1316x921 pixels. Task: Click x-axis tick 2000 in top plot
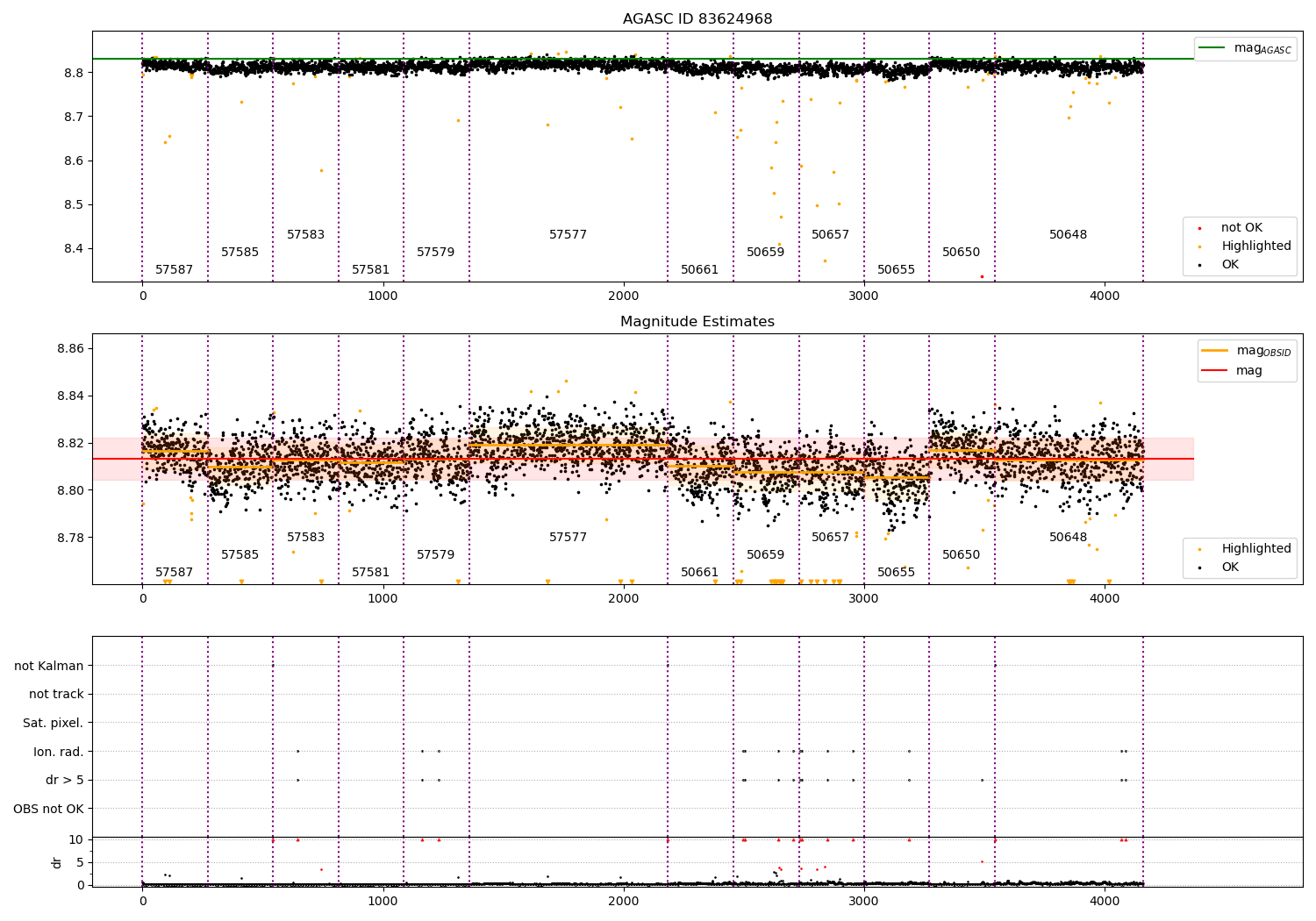[x=624, y=296]
